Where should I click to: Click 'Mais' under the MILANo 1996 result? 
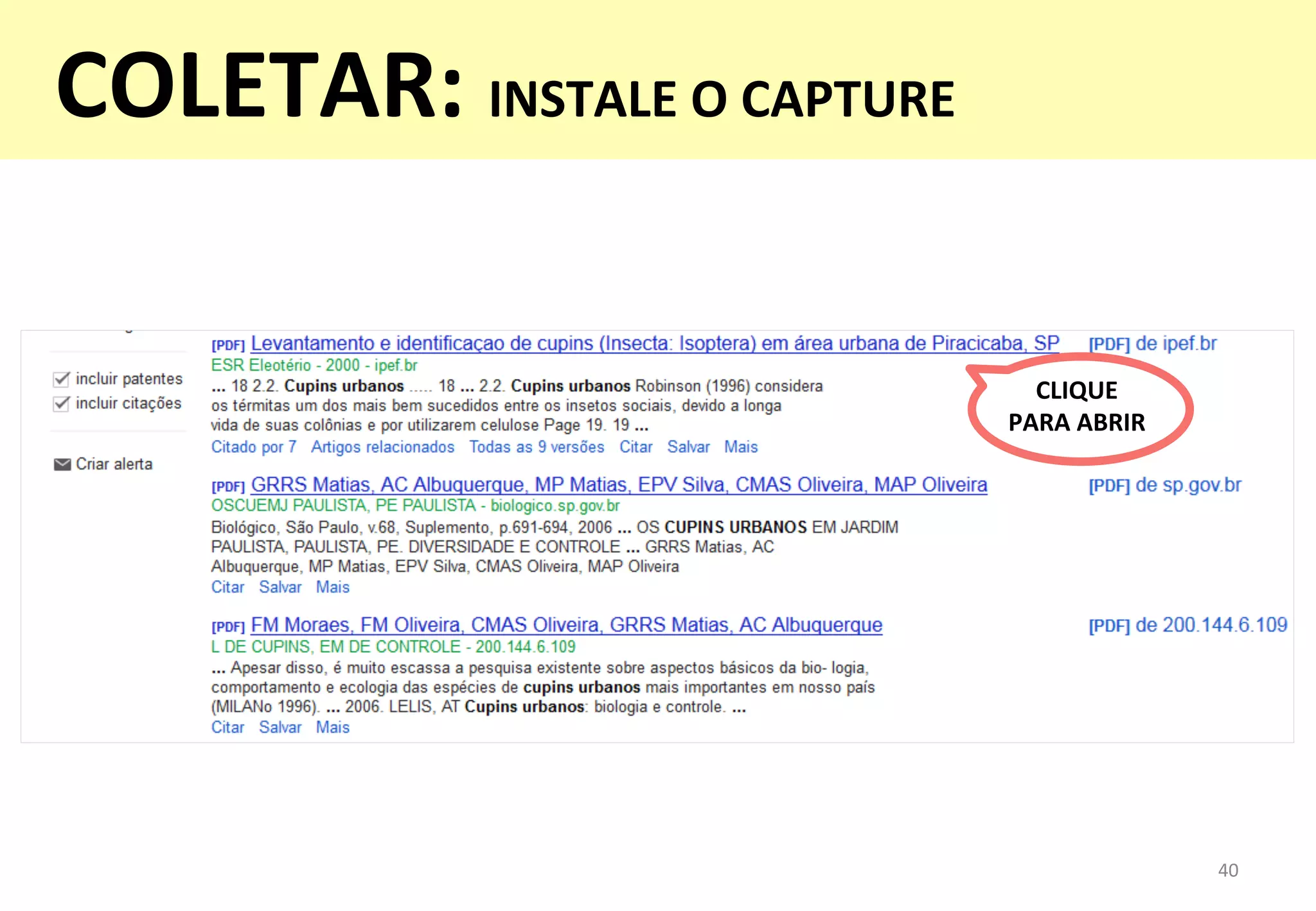click(333, 727)
